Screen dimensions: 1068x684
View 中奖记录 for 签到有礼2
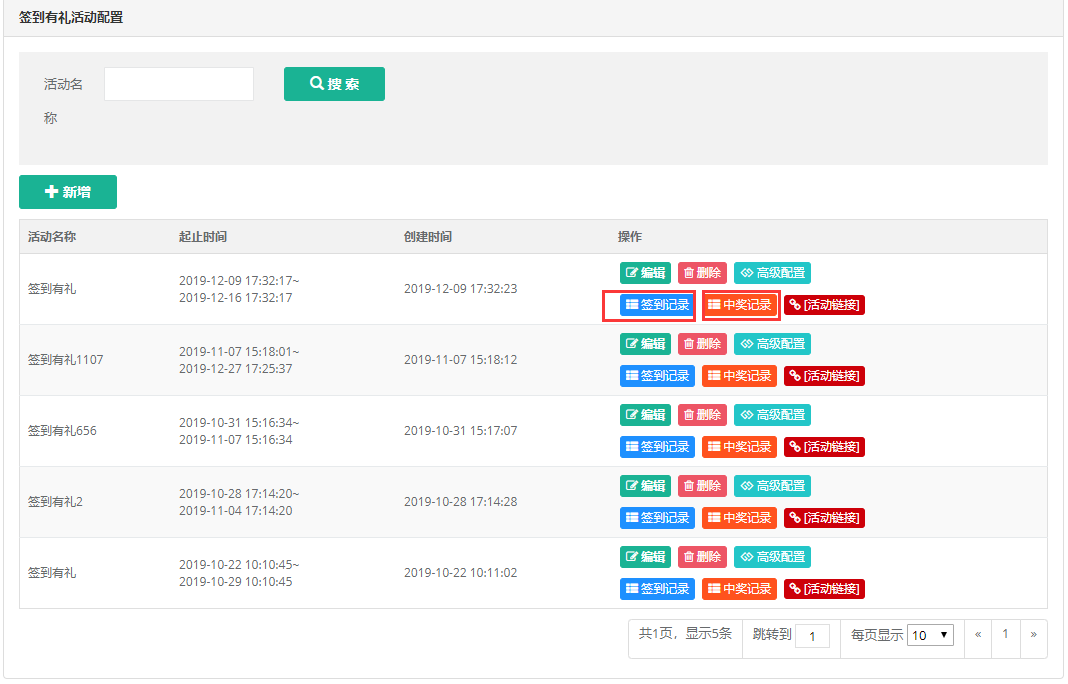(x=740, y=518)
